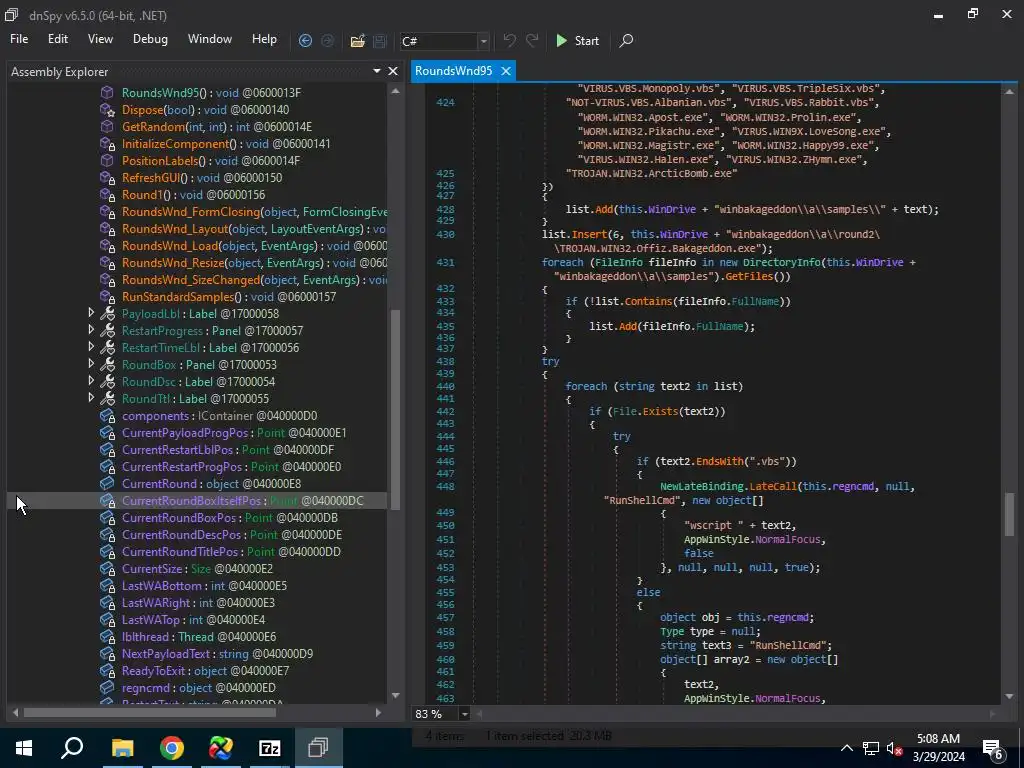Show hidden system tray icons

pos(846,748)
